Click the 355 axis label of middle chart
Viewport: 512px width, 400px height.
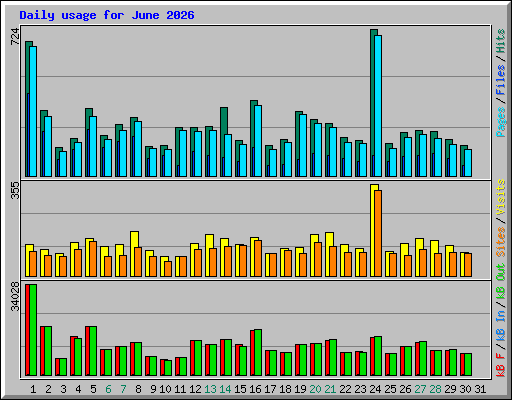(x=15, y=191)
